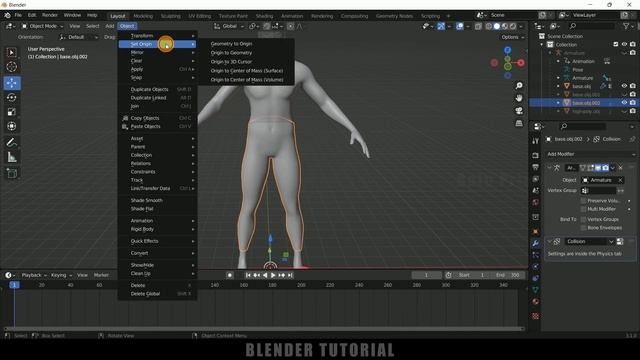The height and width of the screenshot is (360, 640).
Task: Open the Render properties tab
Action: (536, 156)
